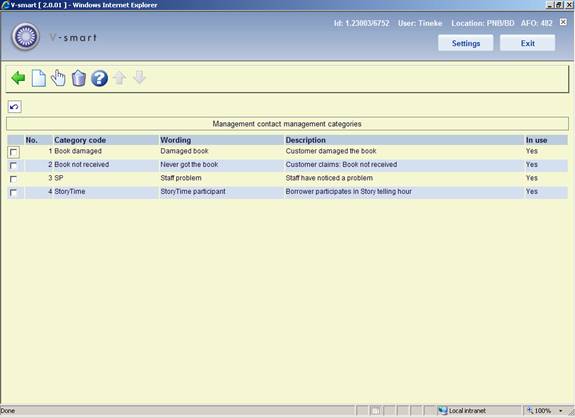Click the V-smart round logo icon

click(25, 37)
